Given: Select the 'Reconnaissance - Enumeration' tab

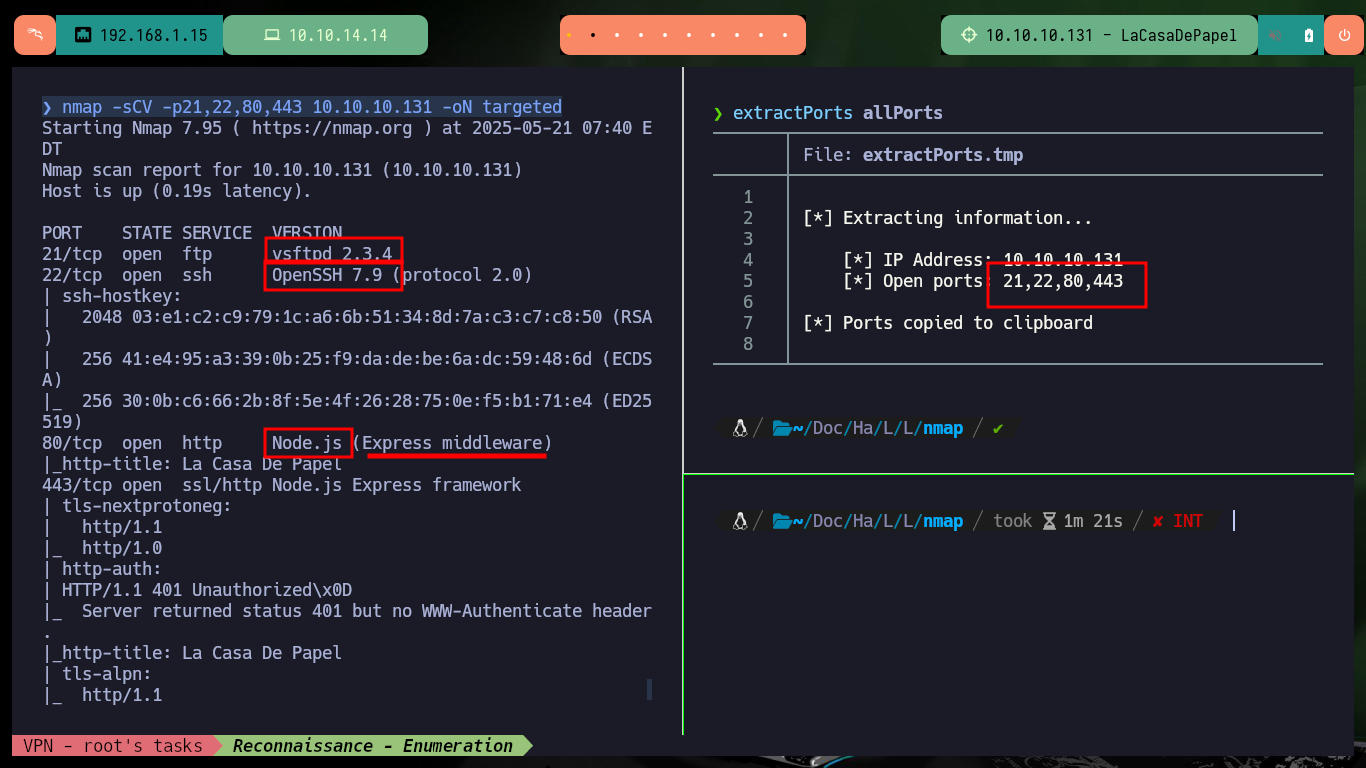Looking at the screenshot, I should [372, 746].
